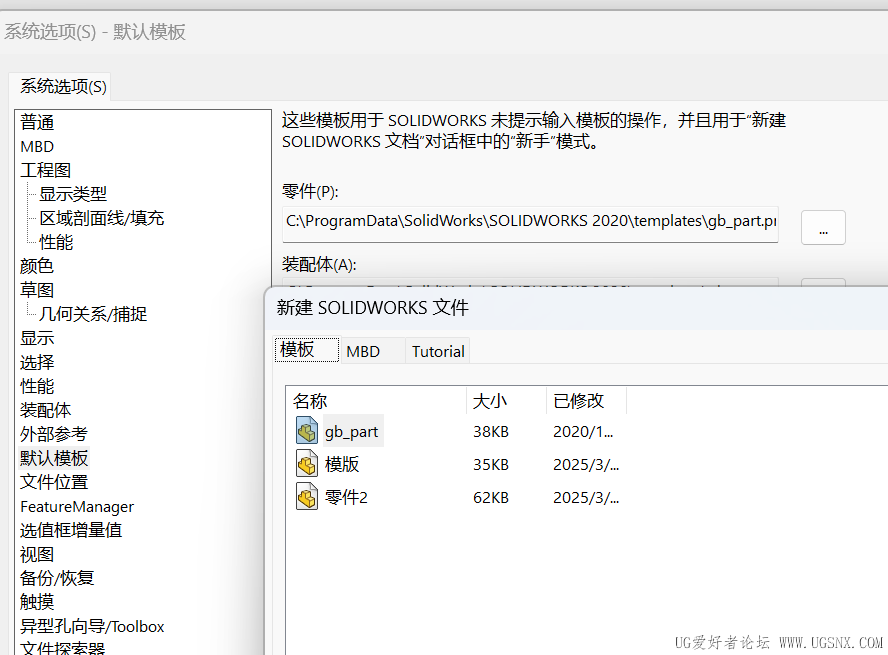Click the 38KB size cell
The width and height of the screenshot is (888, 655).
point(491,431)
